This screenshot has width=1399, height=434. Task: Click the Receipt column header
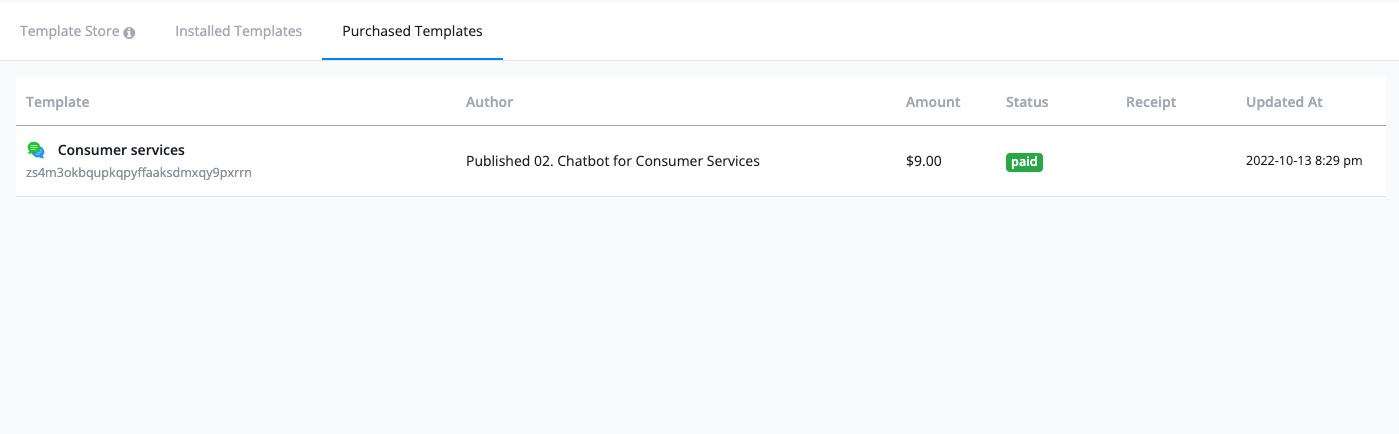coord(1151,102)
